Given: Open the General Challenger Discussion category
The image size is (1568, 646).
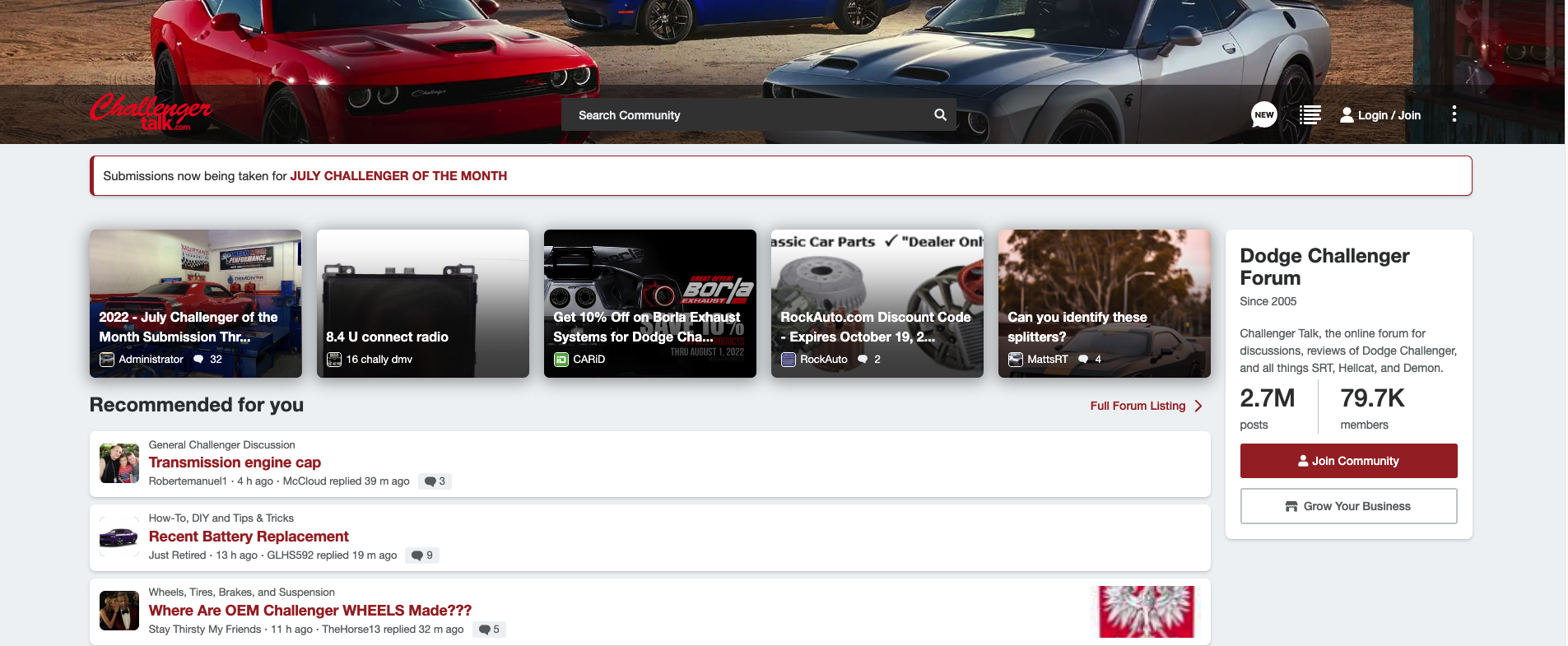Looking at the screenshot, I should [x=221, y=445].
